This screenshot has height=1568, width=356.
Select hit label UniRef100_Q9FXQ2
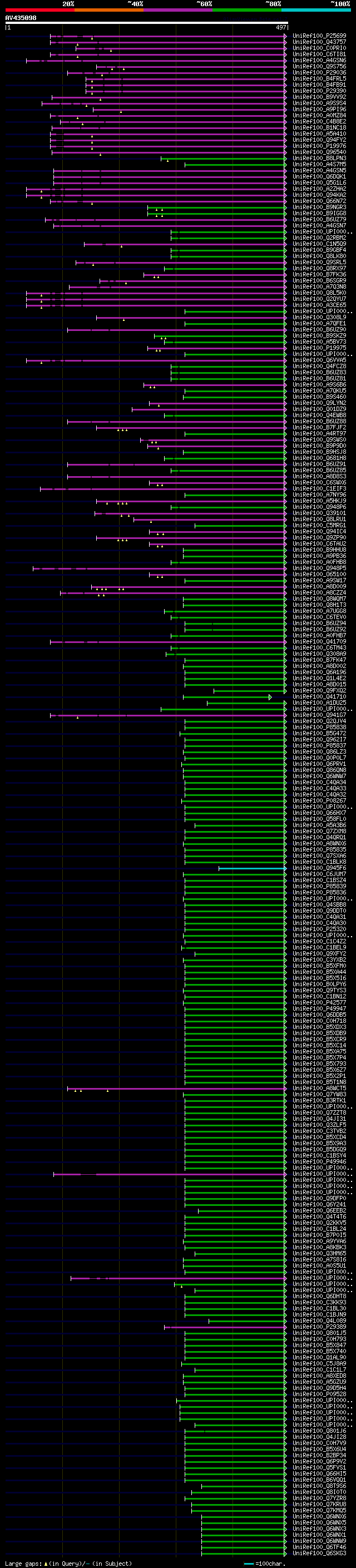(x=319, y=691)
